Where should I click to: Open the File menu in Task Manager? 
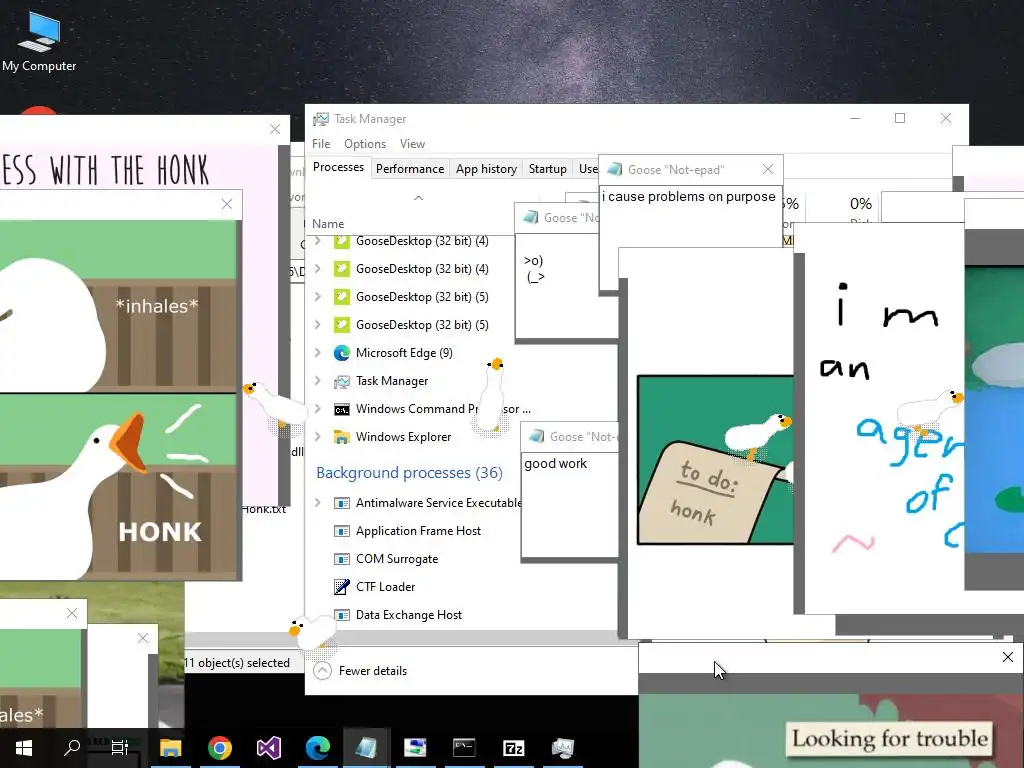pos(321,144)
